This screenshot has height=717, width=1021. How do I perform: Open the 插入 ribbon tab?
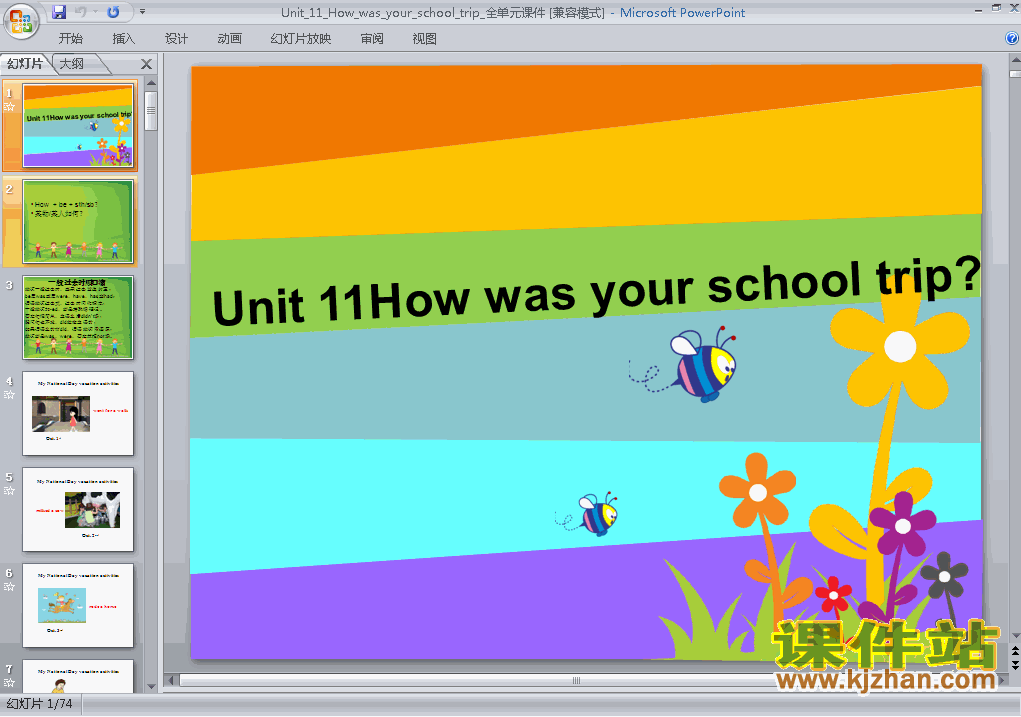point(124,39)
